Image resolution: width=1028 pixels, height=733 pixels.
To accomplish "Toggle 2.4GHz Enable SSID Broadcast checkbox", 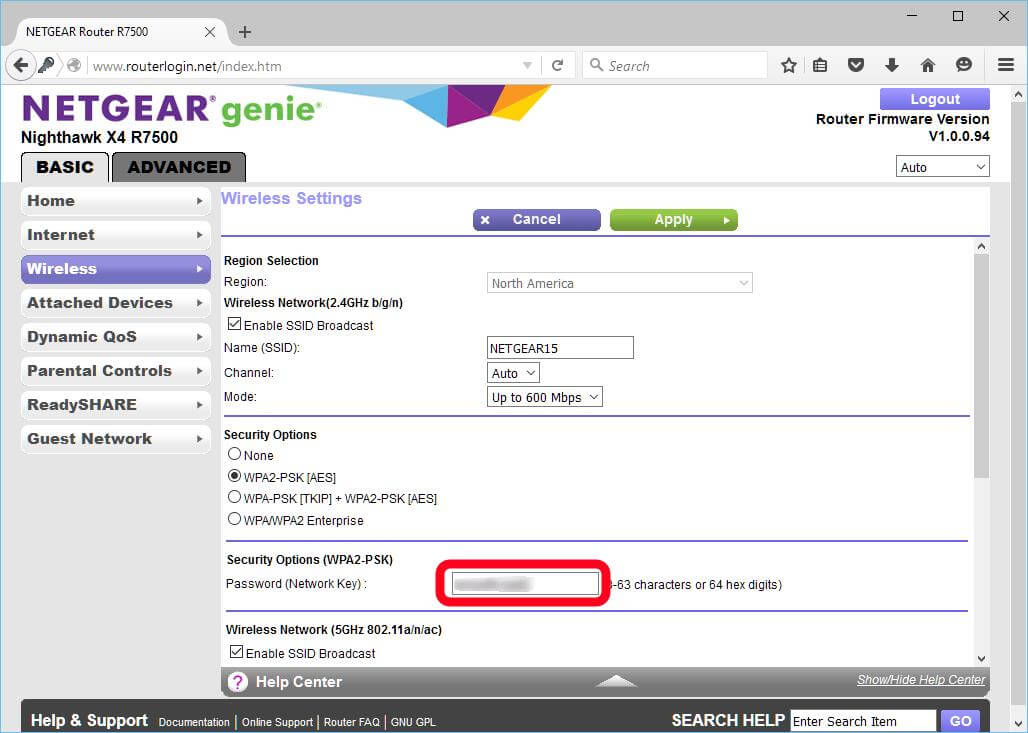I will pos(235,325).
